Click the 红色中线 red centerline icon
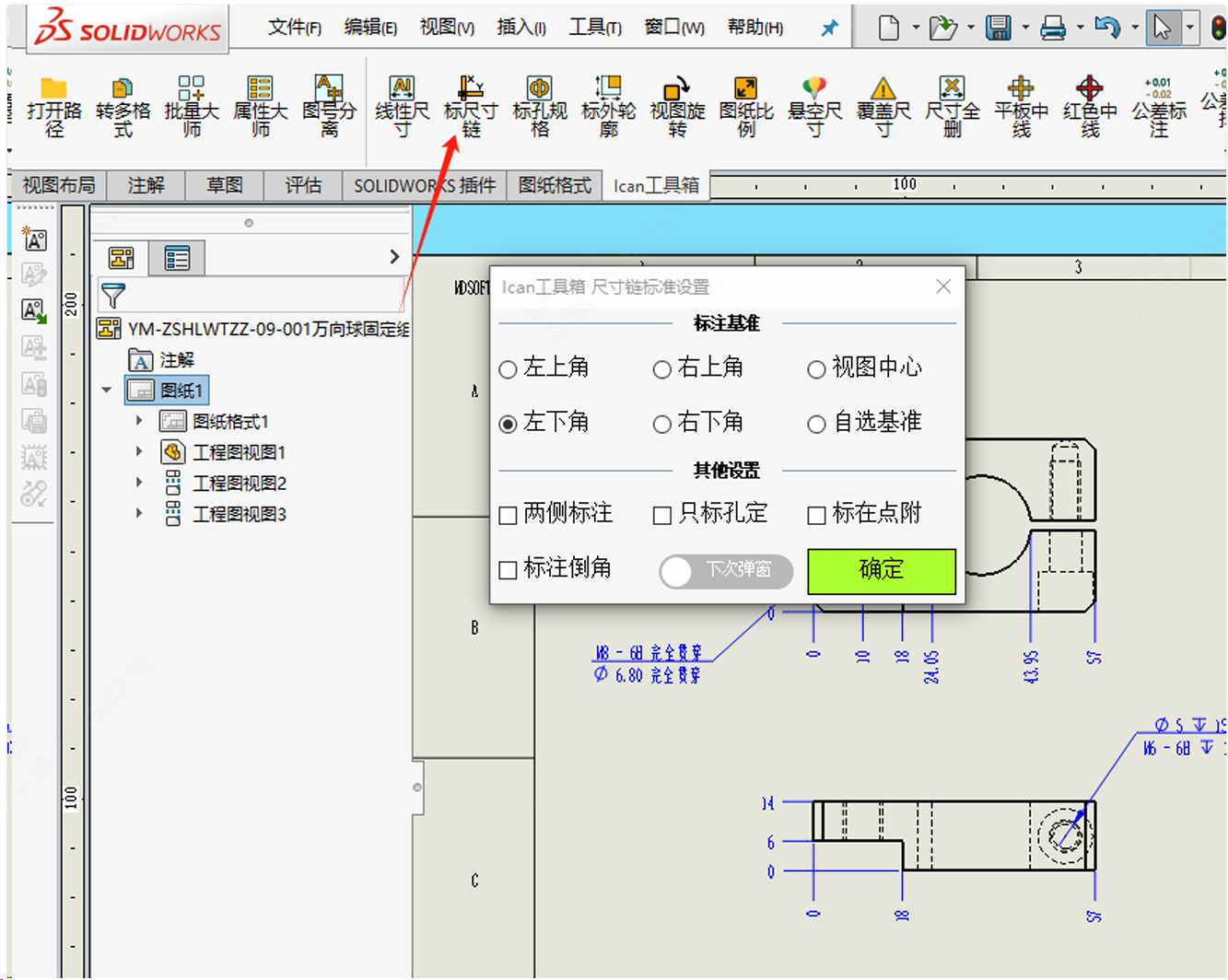 point(1089,106)
